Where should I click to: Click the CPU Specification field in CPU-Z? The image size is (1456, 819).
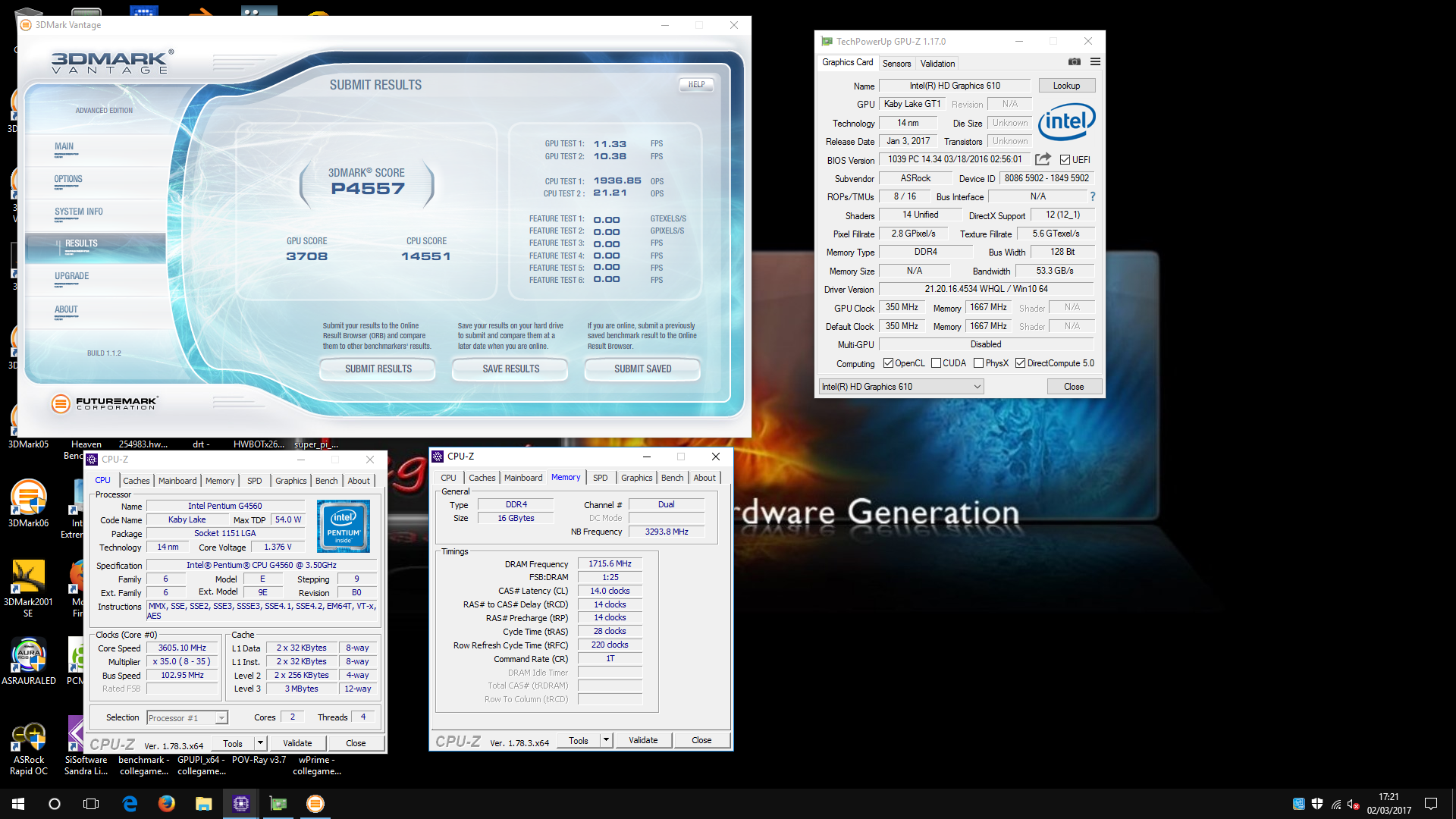pos(262,565)
